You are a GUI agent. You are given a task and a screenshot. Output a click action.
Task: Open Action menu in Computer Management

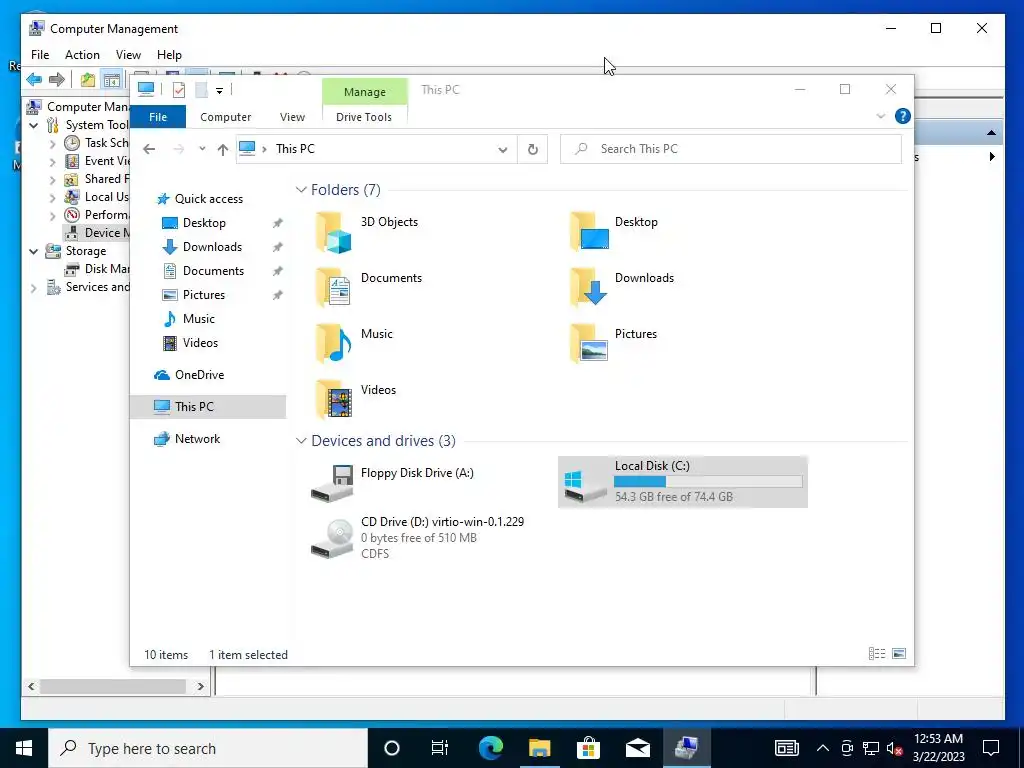point(82,55)
